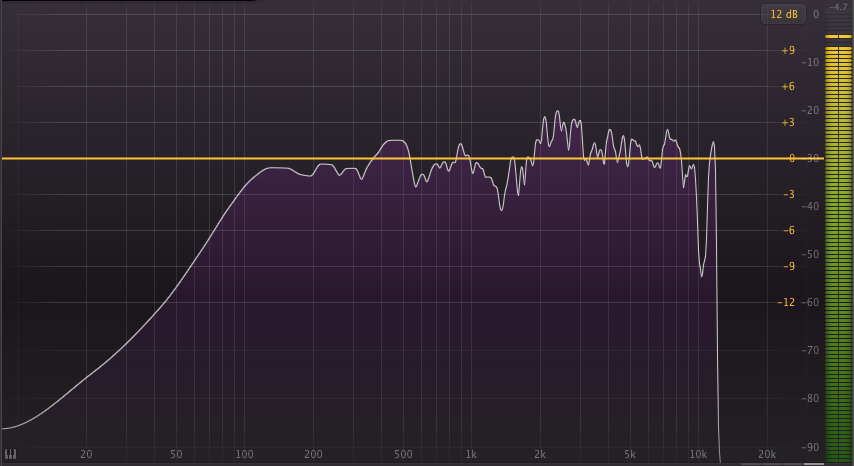Click the yellow -9 gain scale label
Screen dimensions: 854x466
(789, 266)
